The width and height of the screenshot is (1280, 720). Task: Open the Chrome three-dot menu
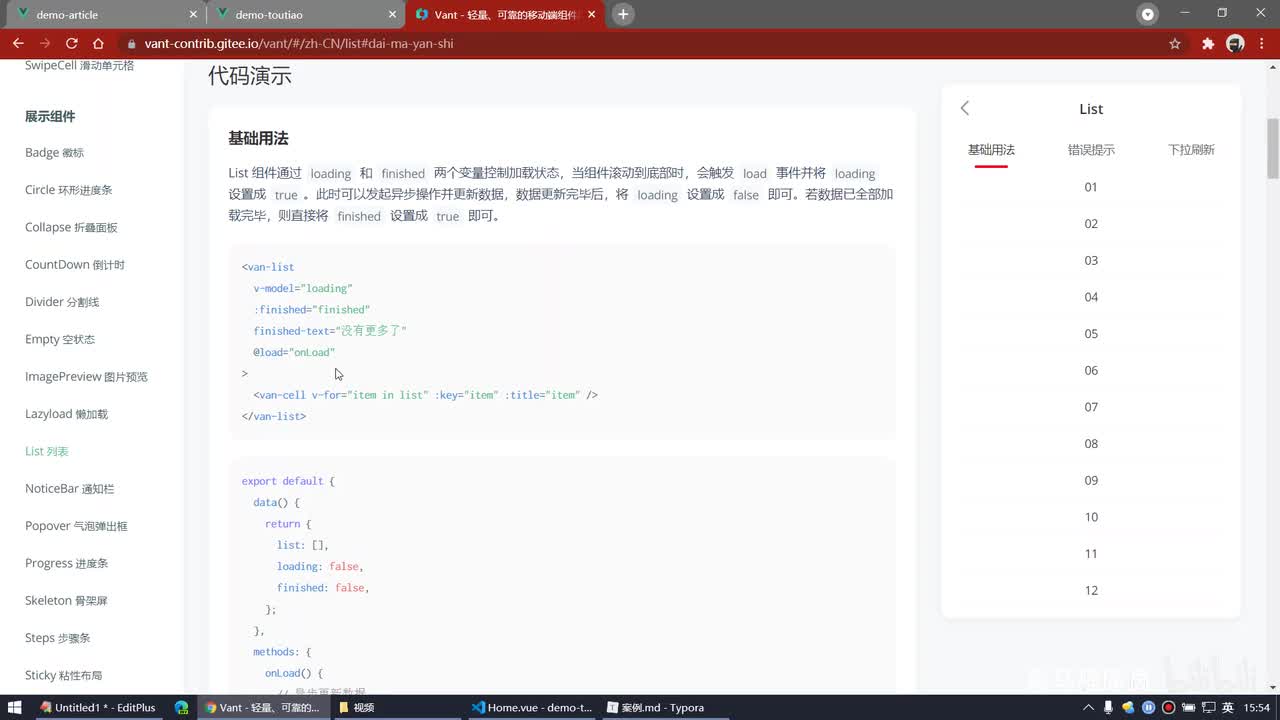[x=1260, y=43]
